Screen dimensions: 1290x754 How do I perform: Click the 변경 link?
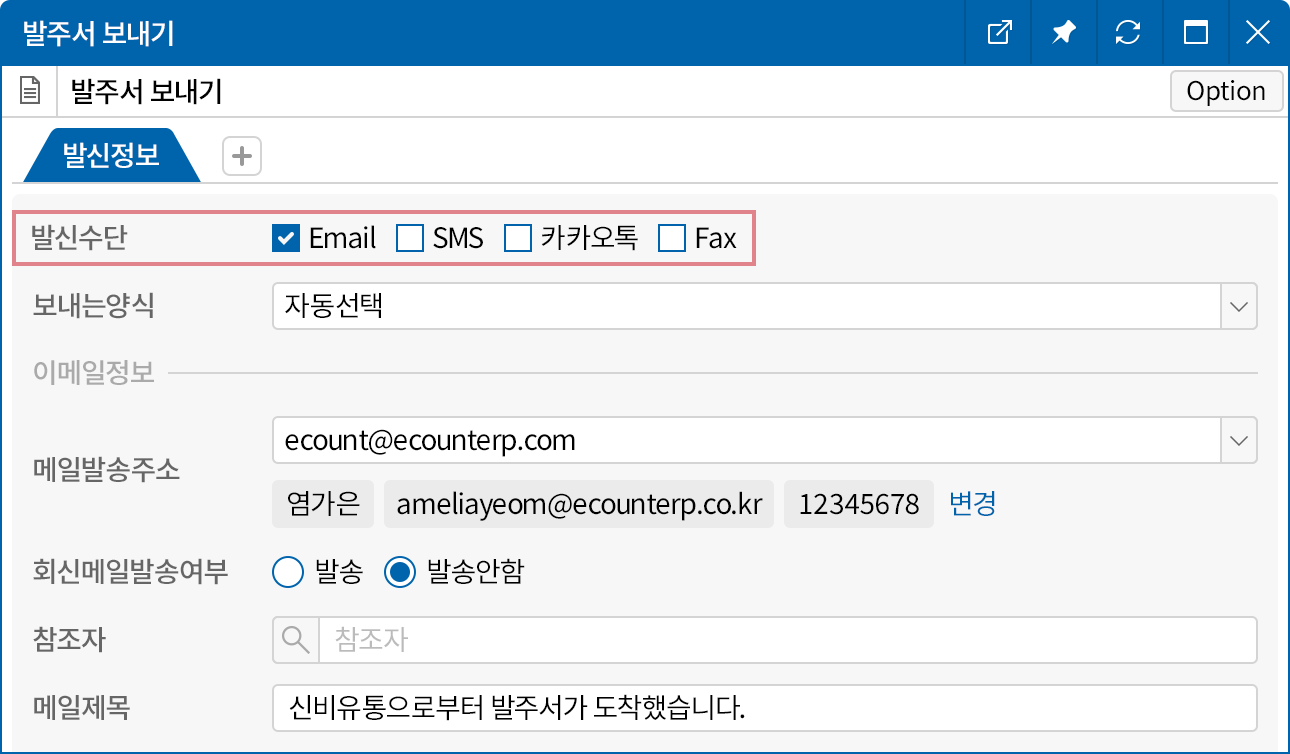point(972,504)
